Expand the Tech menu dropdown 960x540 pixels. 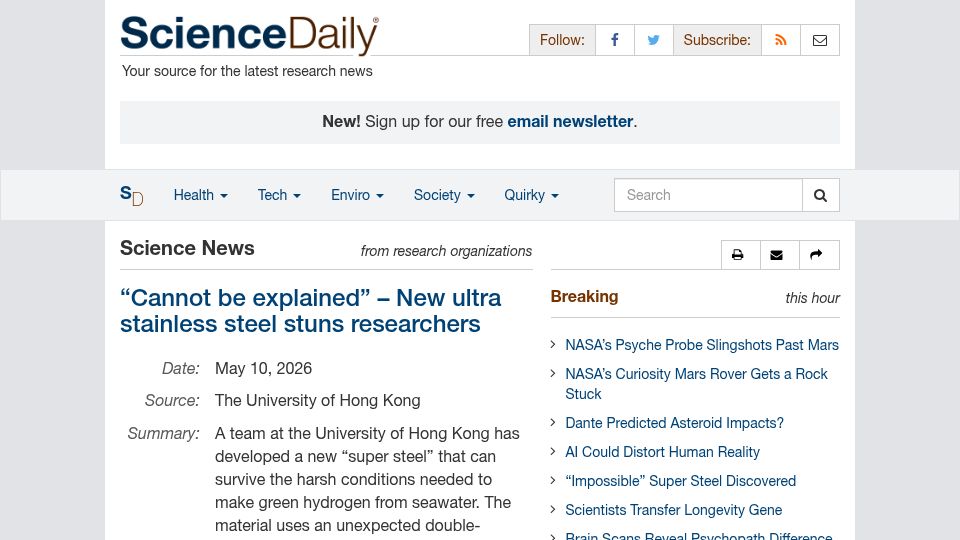(x=279, y=195)
